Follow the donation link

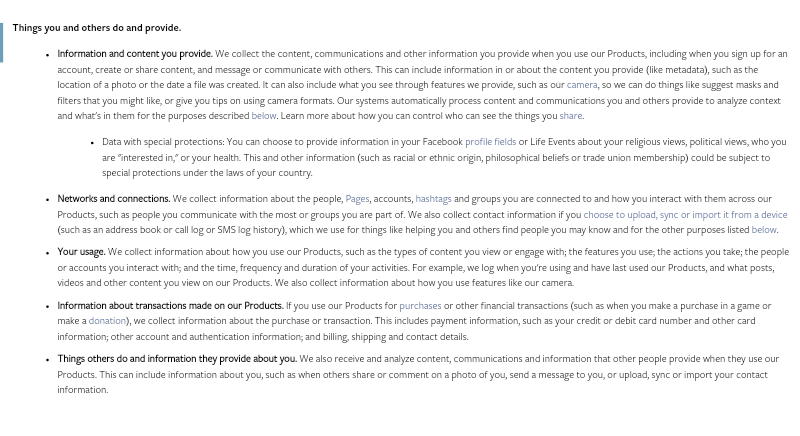pyautogui.click(x=107, y=321)
